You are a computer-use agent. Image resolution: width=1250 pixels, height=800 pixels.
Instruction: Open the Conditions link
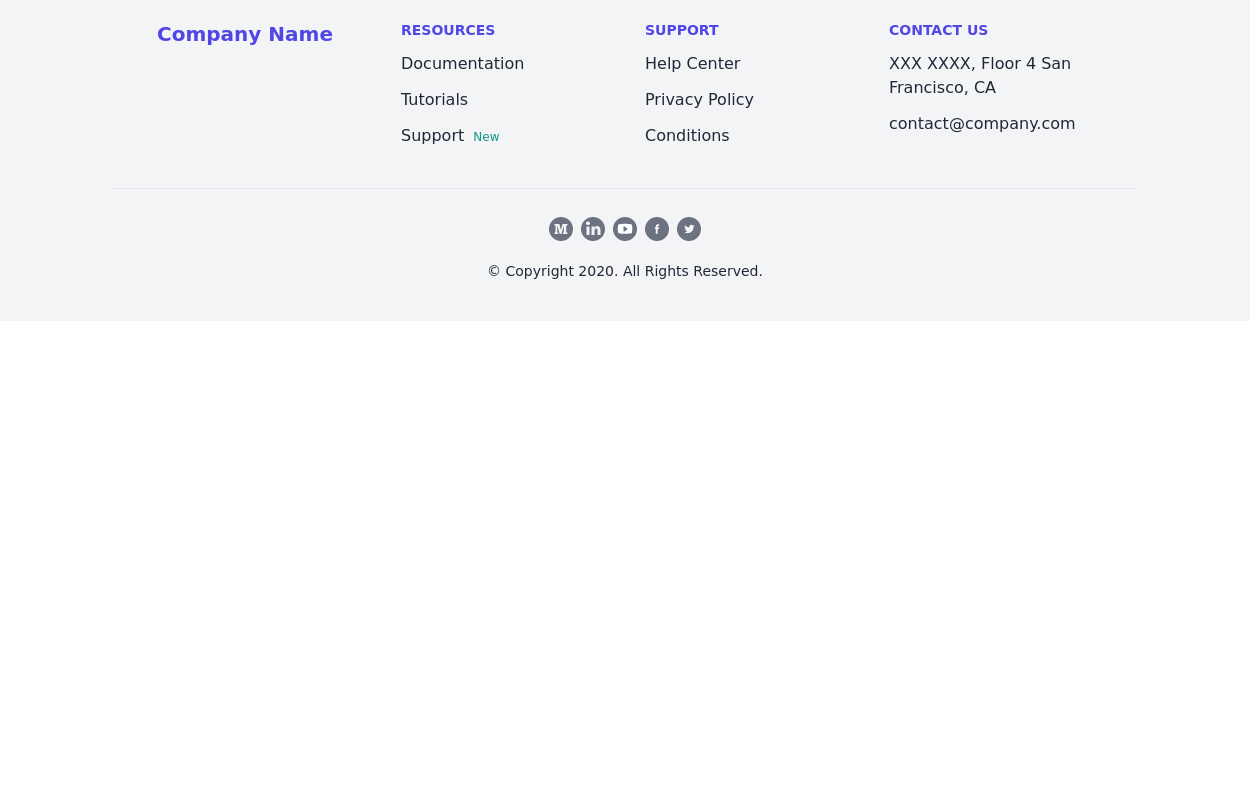point(687,136)
